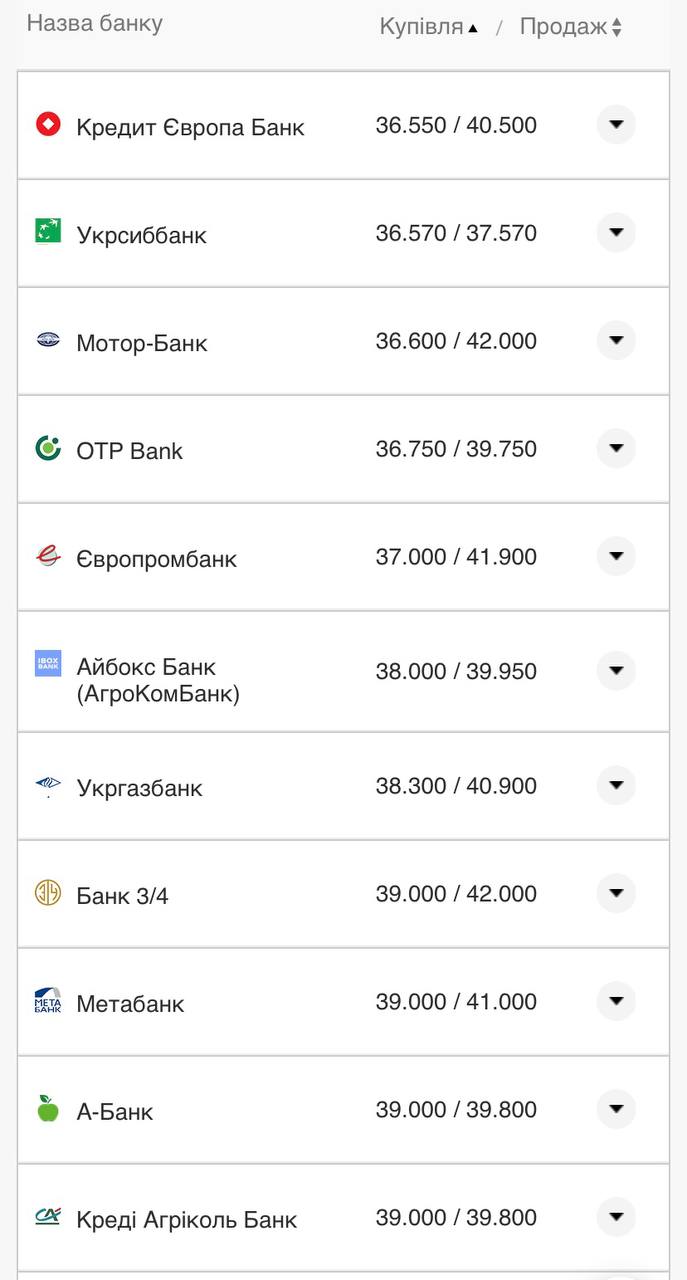
Task: Select the Європромбанк red emblem icon
Action: pyautogui.click(x=47, y=556)
